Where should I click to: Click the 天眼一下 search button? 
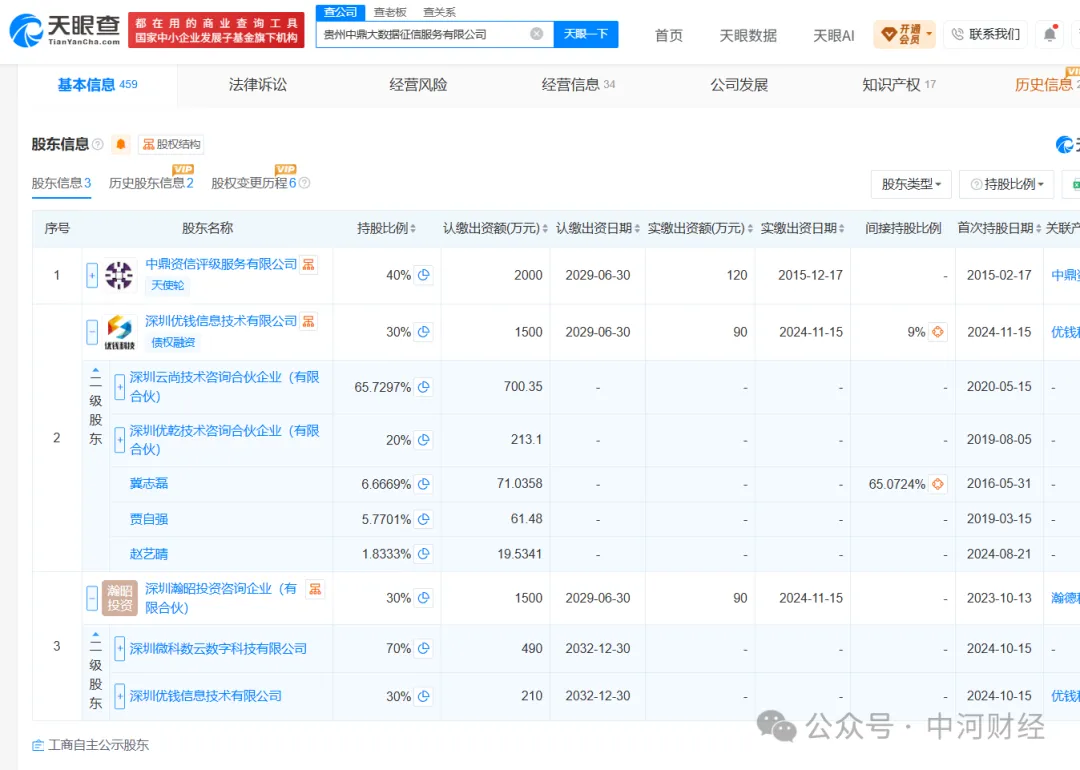586,34
